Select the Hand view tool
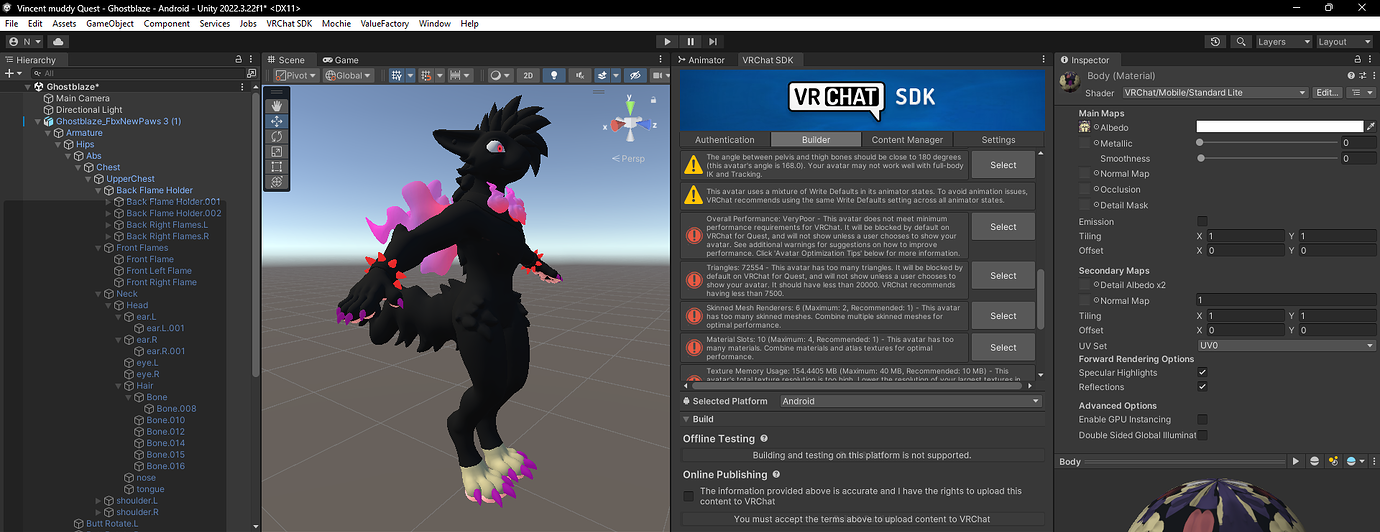The width and height of the screenshot is (1380, 532). (x=277, y=105)
